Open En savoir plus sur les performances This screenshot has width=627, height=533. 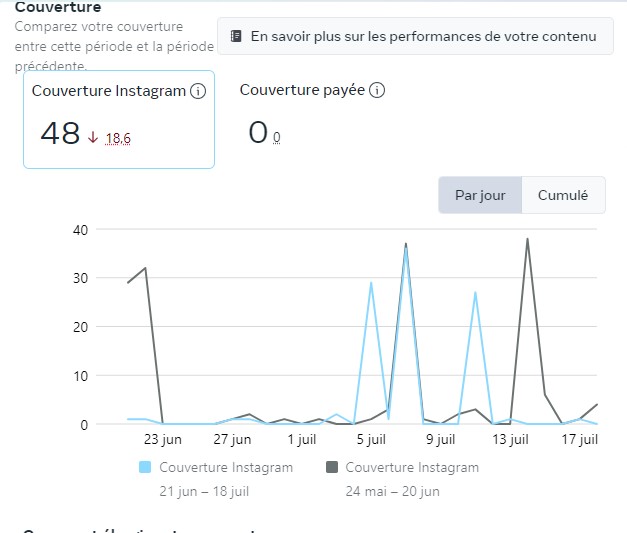pos(415,36)
